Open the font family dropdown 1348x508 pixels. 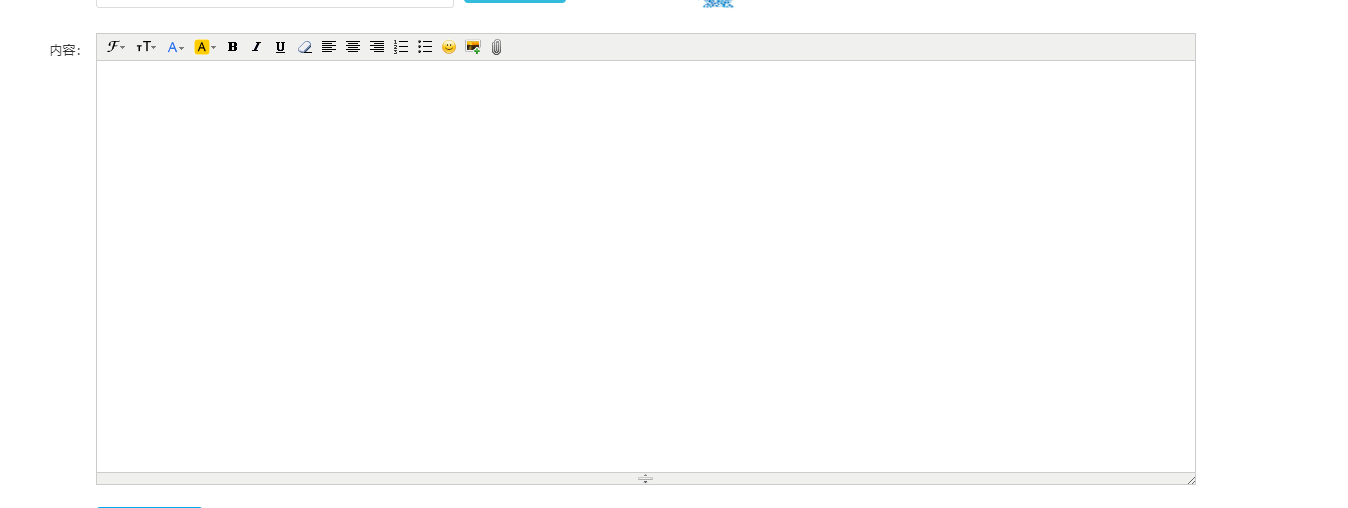116,47
